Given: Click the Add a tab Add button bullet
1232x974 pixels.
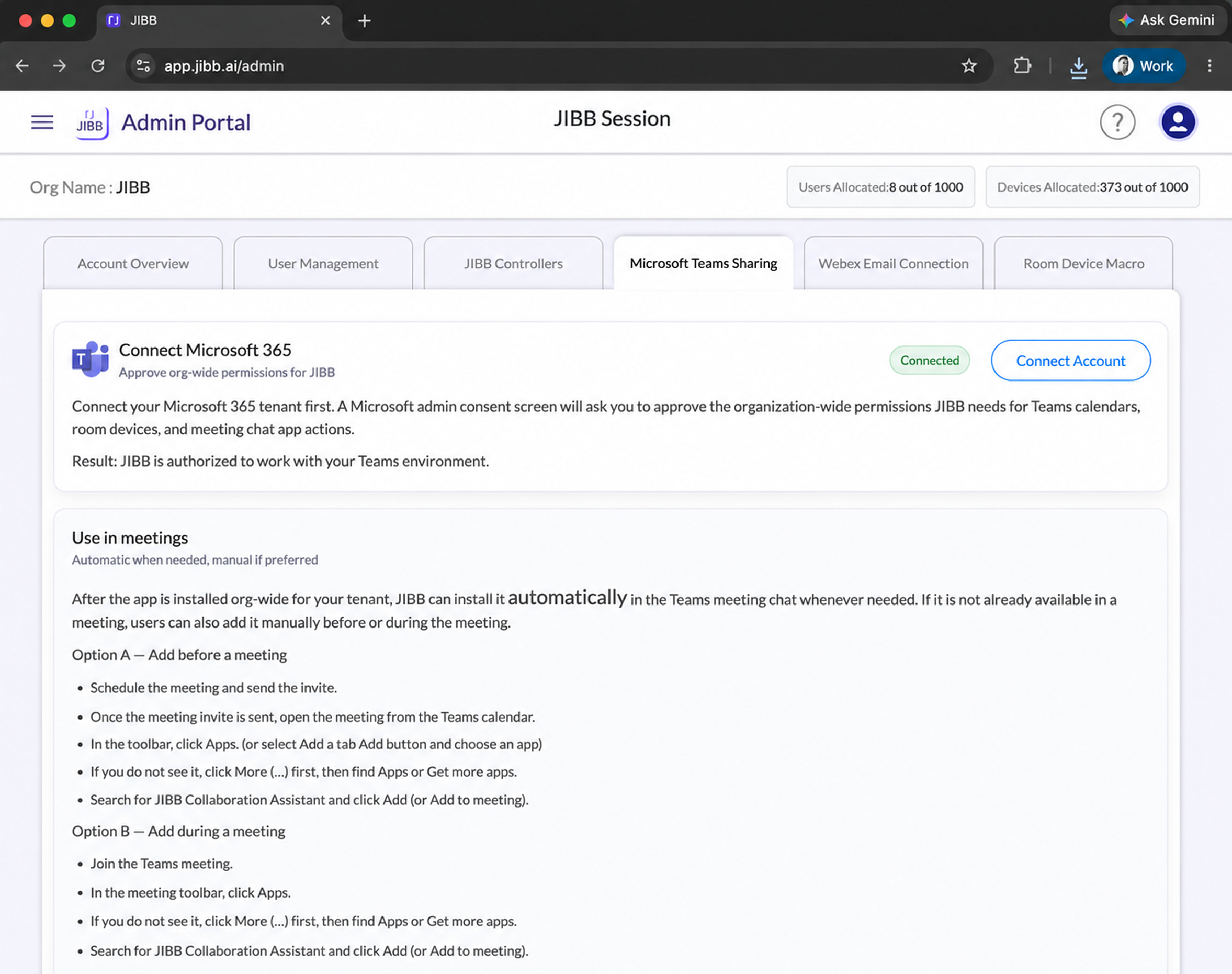Looking at the screenshot, I should (x=317, y=744).
